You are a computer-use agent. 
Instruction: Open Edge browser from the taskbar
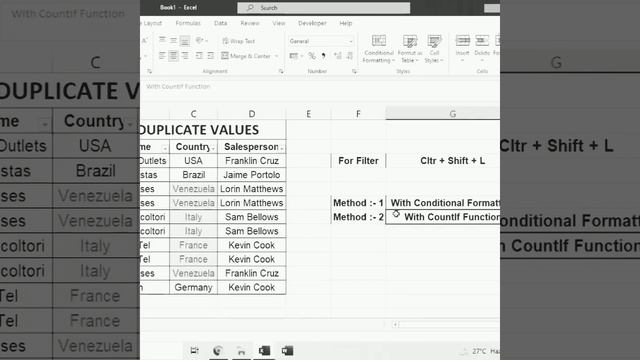(x=218, y=351)
